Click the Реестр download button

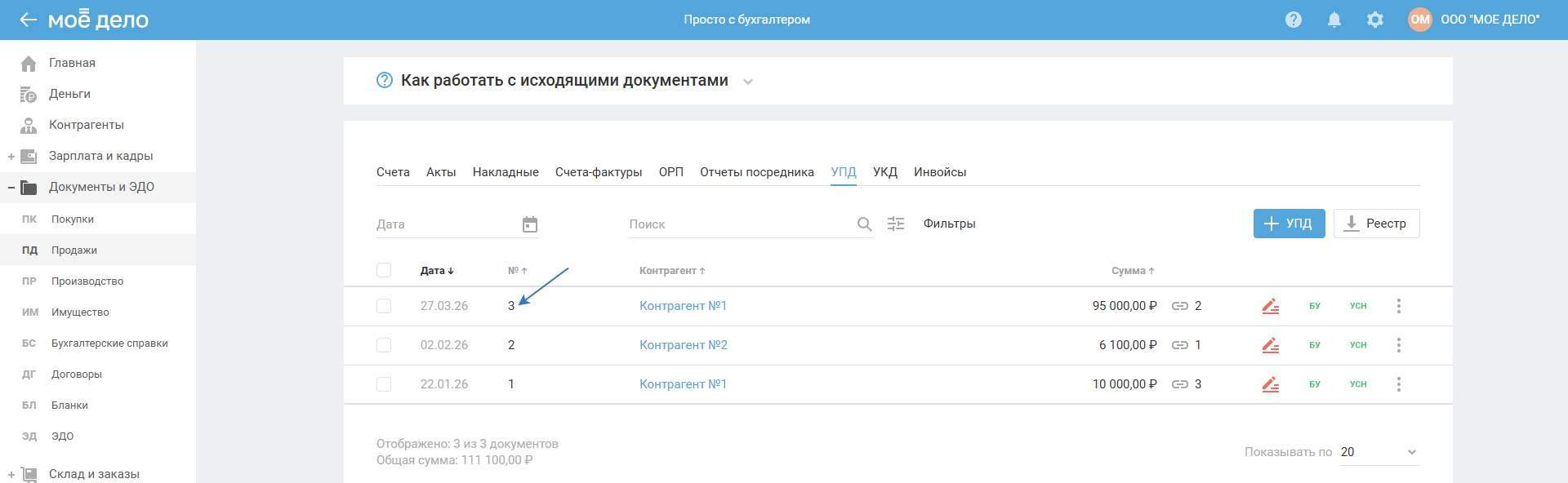[1377, 224]
